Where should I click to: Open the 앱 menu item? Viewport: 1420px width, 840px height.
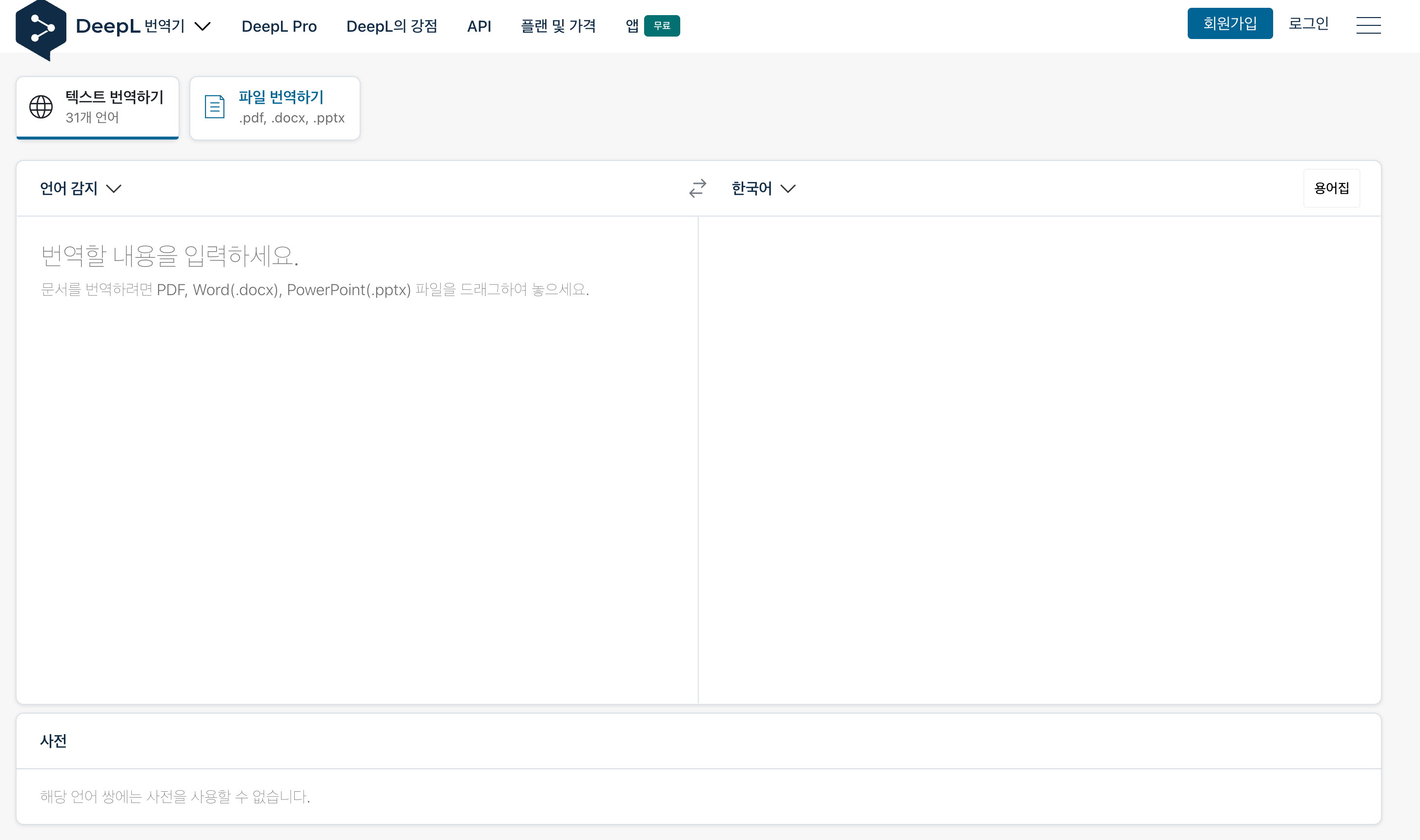(632, 26)
